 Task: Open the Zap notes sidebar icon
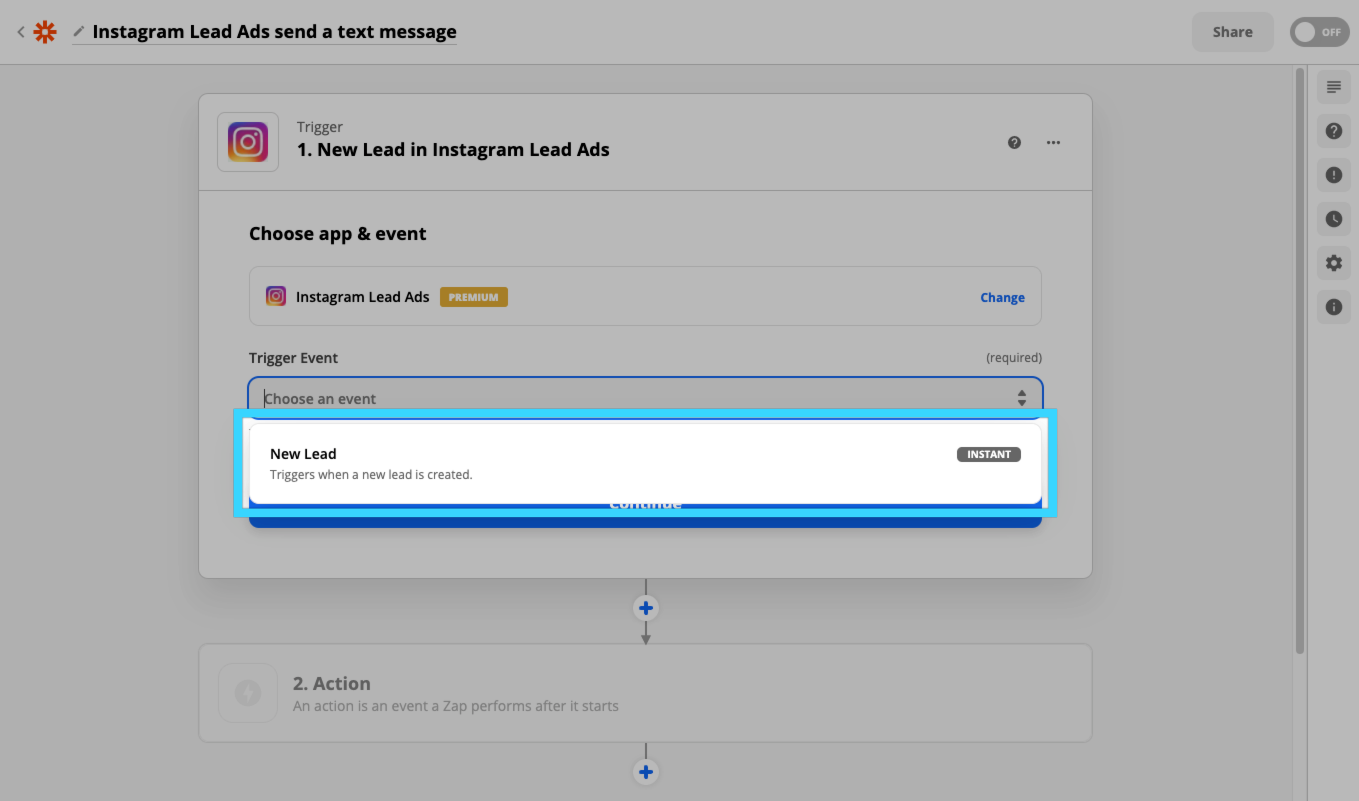1333,87
